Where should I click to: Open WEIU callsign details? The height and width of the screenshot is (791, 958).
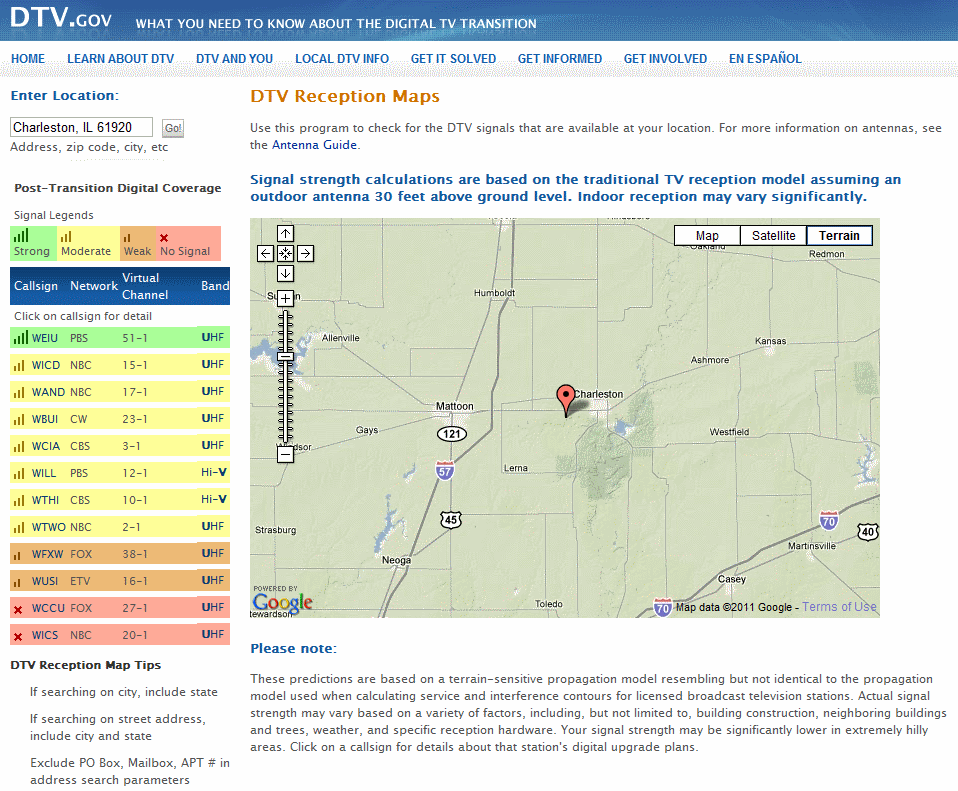(45, 338)
